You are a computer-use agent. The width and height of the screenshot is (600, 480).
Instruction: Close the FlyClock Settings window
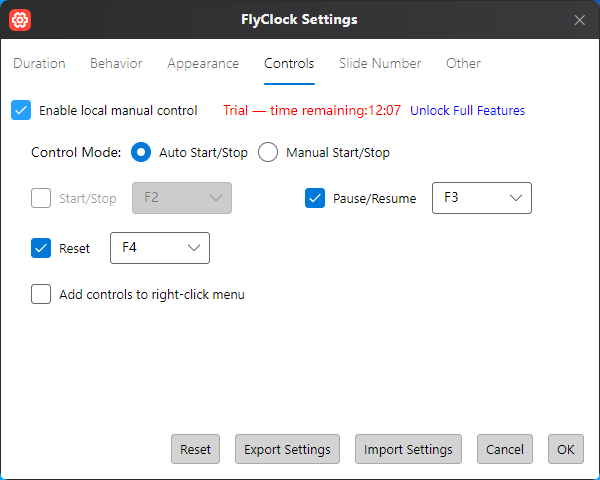pyautogui.click(x=579, y=20)
